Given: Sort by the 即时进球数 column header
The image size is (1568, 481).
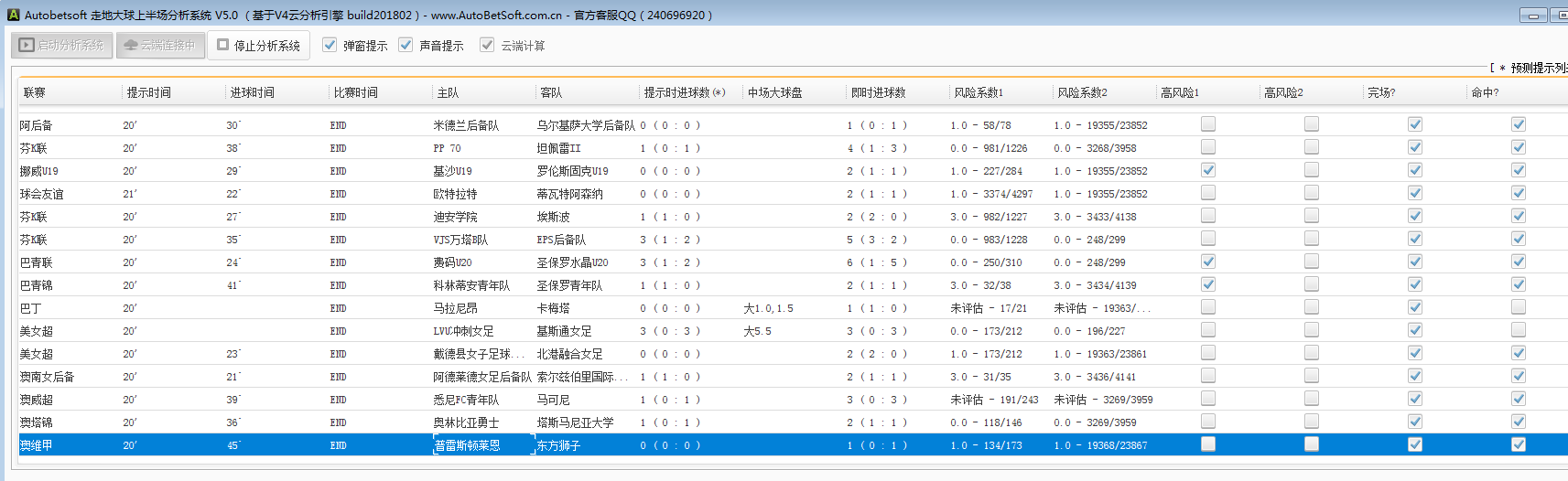Looking at the screenshot, I should point(878,92).
